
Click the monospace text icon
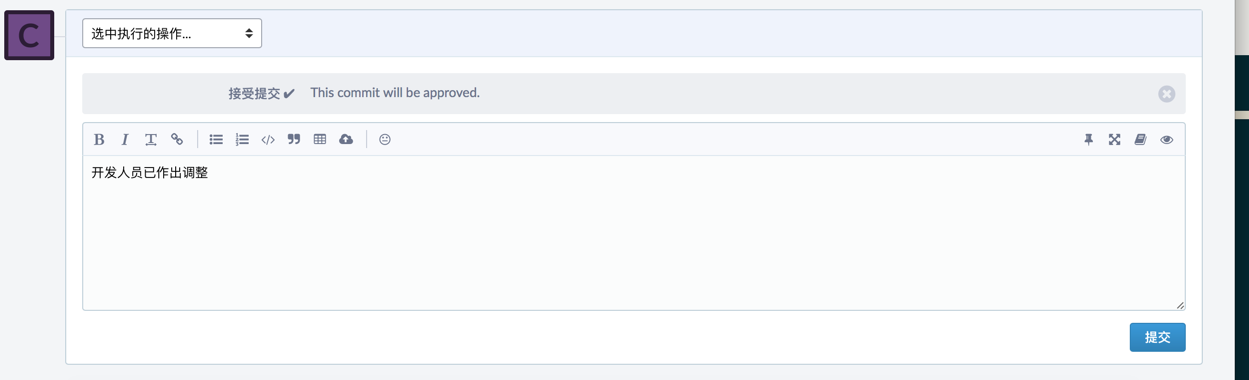pyautogui.click(x=151, y=140)
